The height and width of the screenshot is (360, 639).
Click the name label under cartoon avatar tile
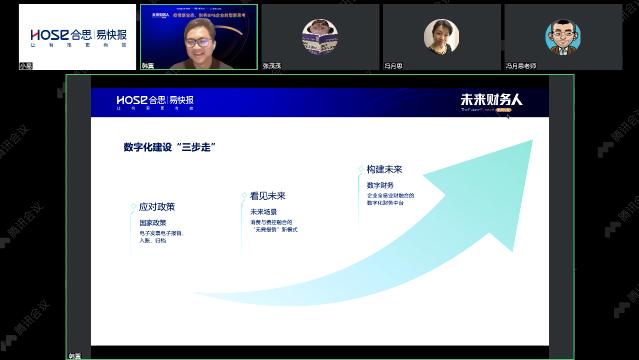click(x=521, y=66)
